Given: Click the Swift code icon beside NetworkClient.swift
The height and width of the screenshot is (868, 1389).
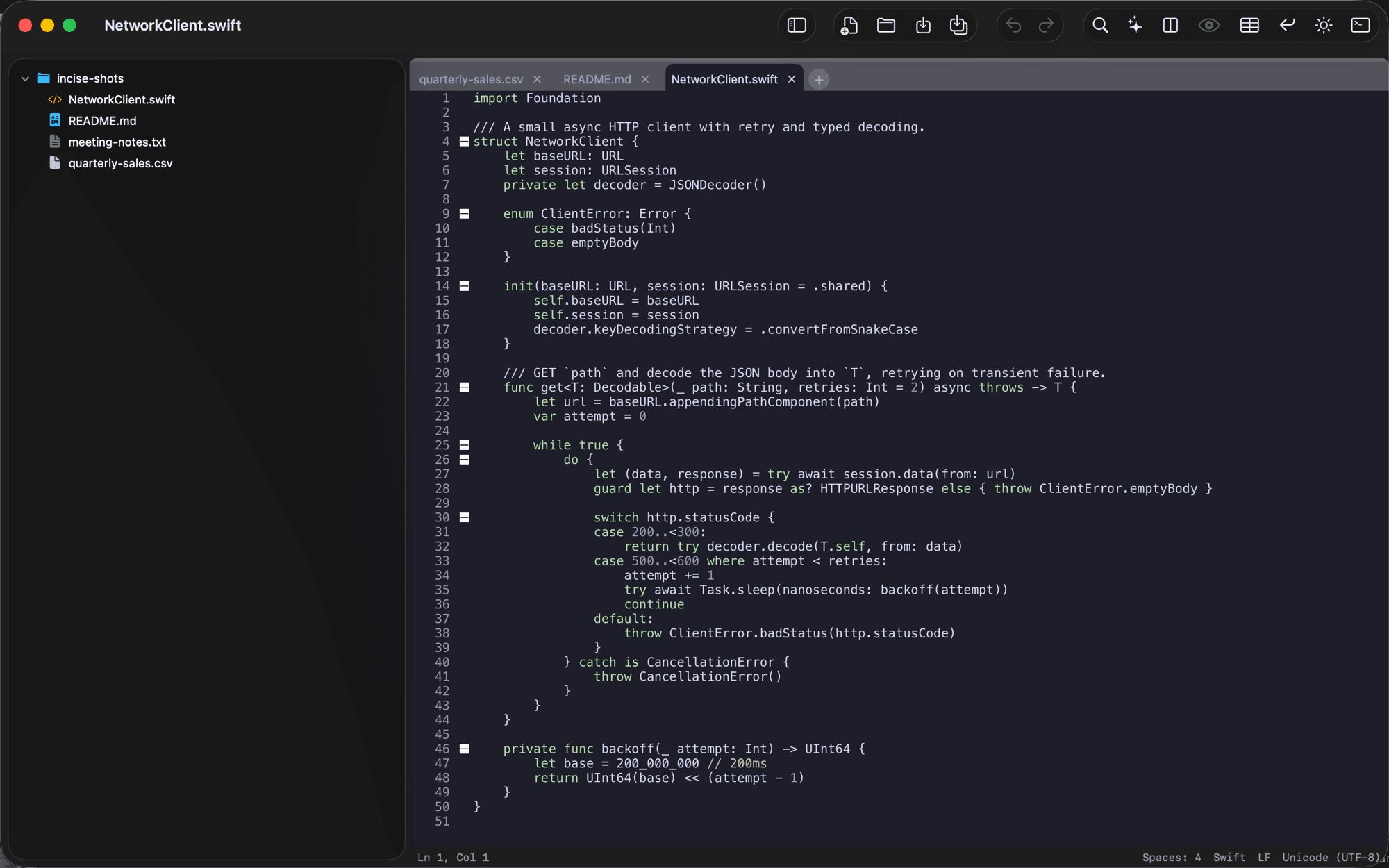Looking at the screenshot, I should click(x=55, y=99).
